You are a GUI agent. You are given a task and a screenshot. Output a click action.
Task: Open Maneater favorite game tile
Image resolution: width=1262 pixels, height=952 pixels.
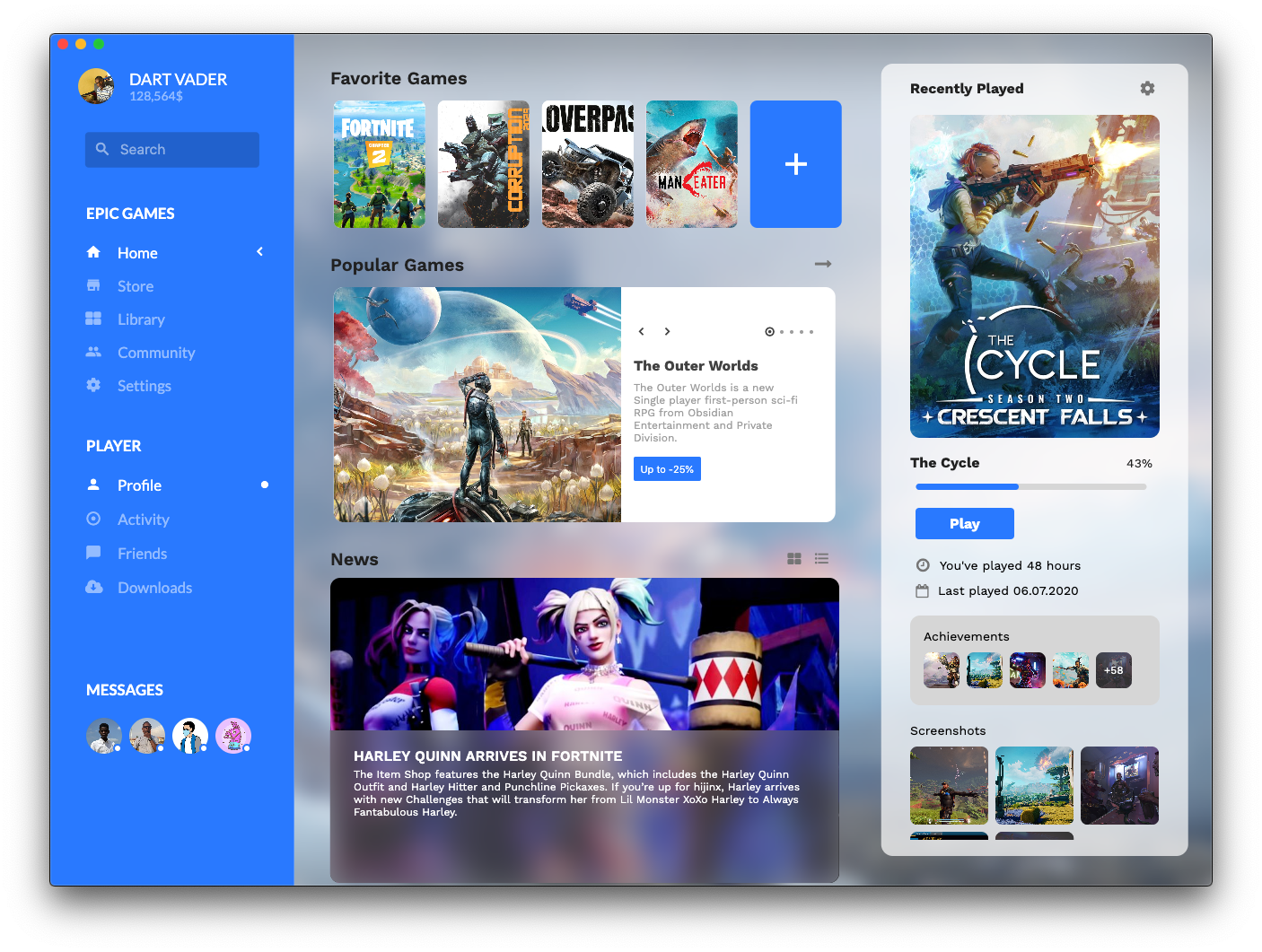[692, 164]
